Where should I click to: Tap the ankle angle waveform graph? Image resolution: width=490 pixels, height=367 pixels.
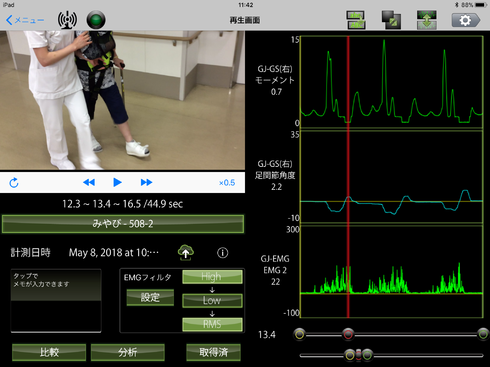[x=392, y=177]
